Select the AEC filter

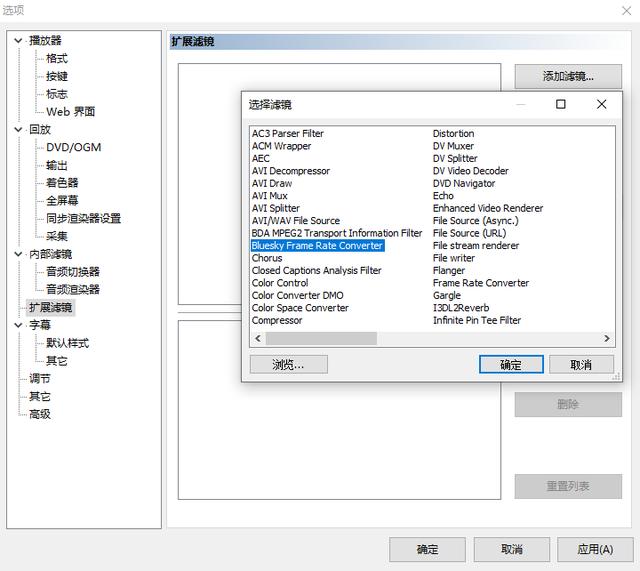pos(260,158)
